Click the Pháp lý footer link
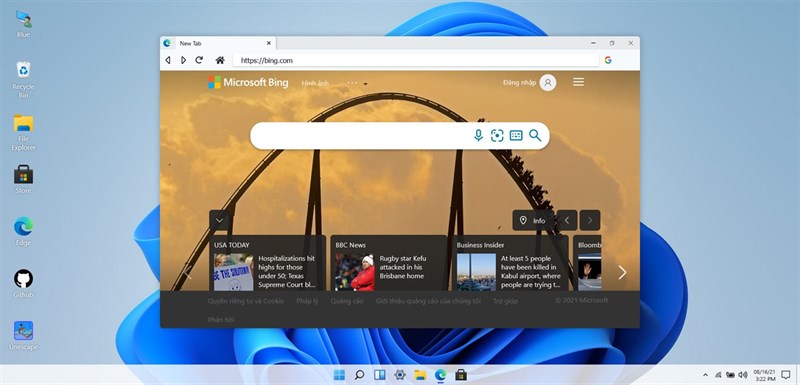Screen dimensions: 800x385 click(x=307, y=301)
